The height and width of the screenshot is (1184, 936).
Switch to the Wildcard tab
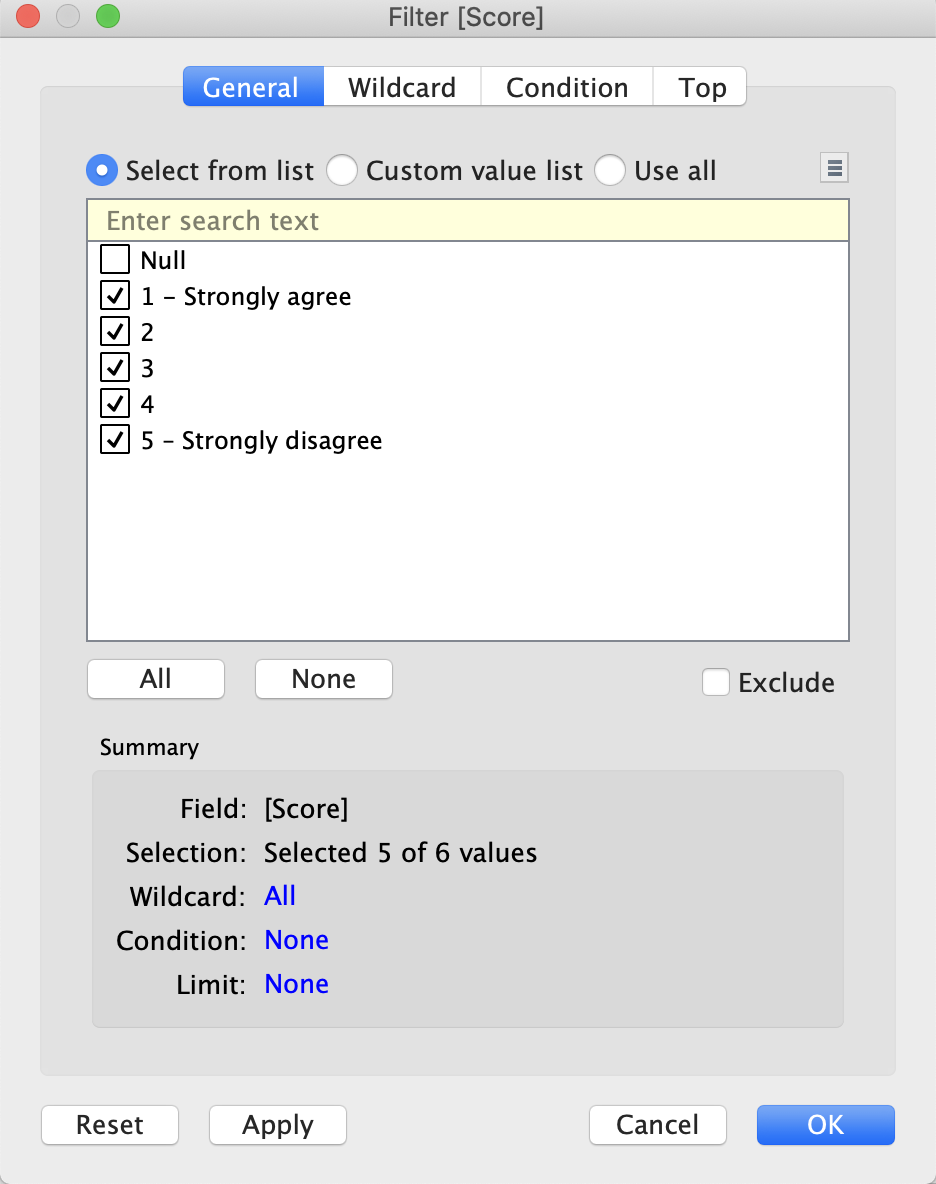coord(402,87)
